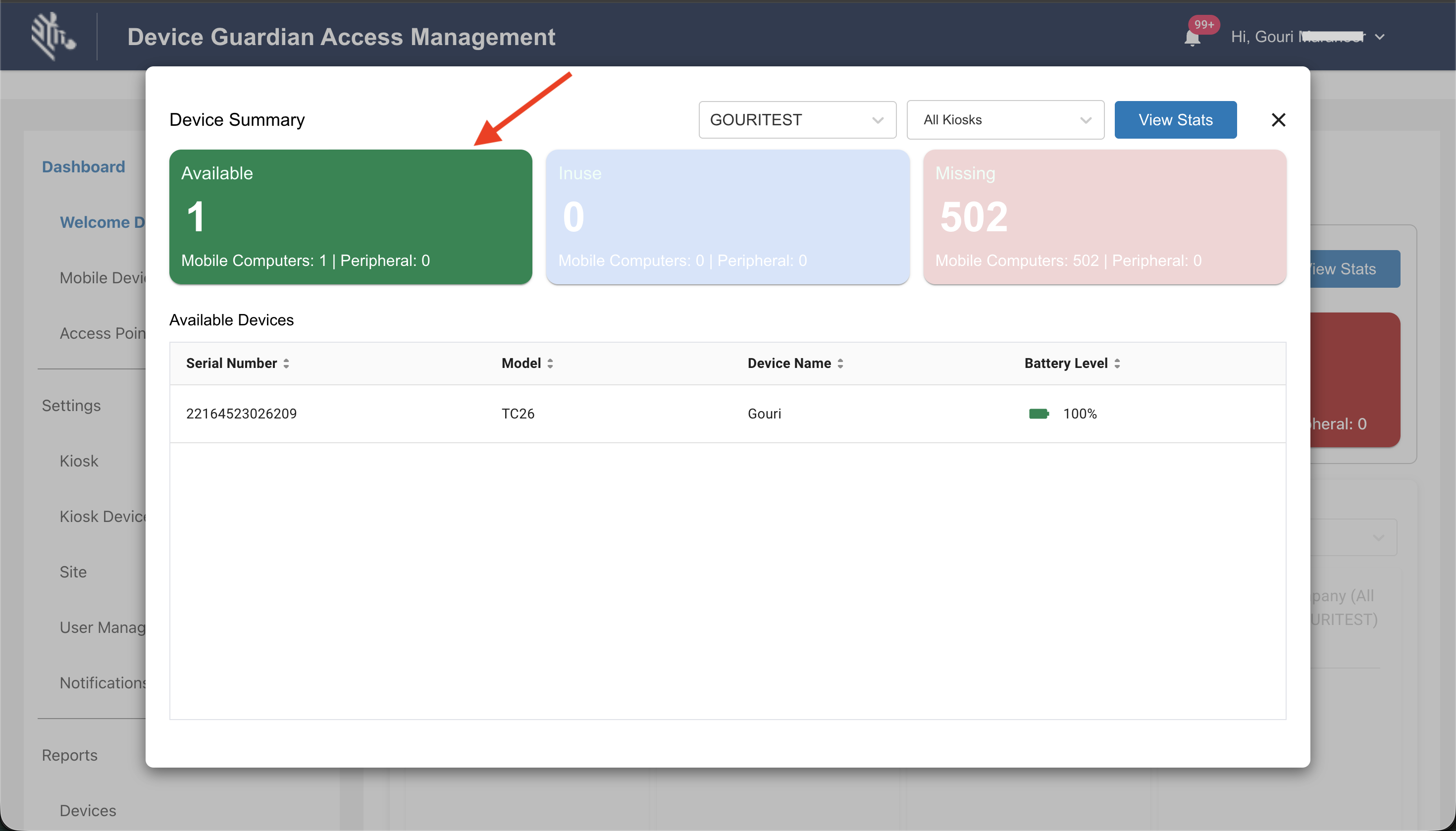Viewport: 1456px width, 831px height.
Task: Sort by Serial Number column icon
Action: click(286, 364)
